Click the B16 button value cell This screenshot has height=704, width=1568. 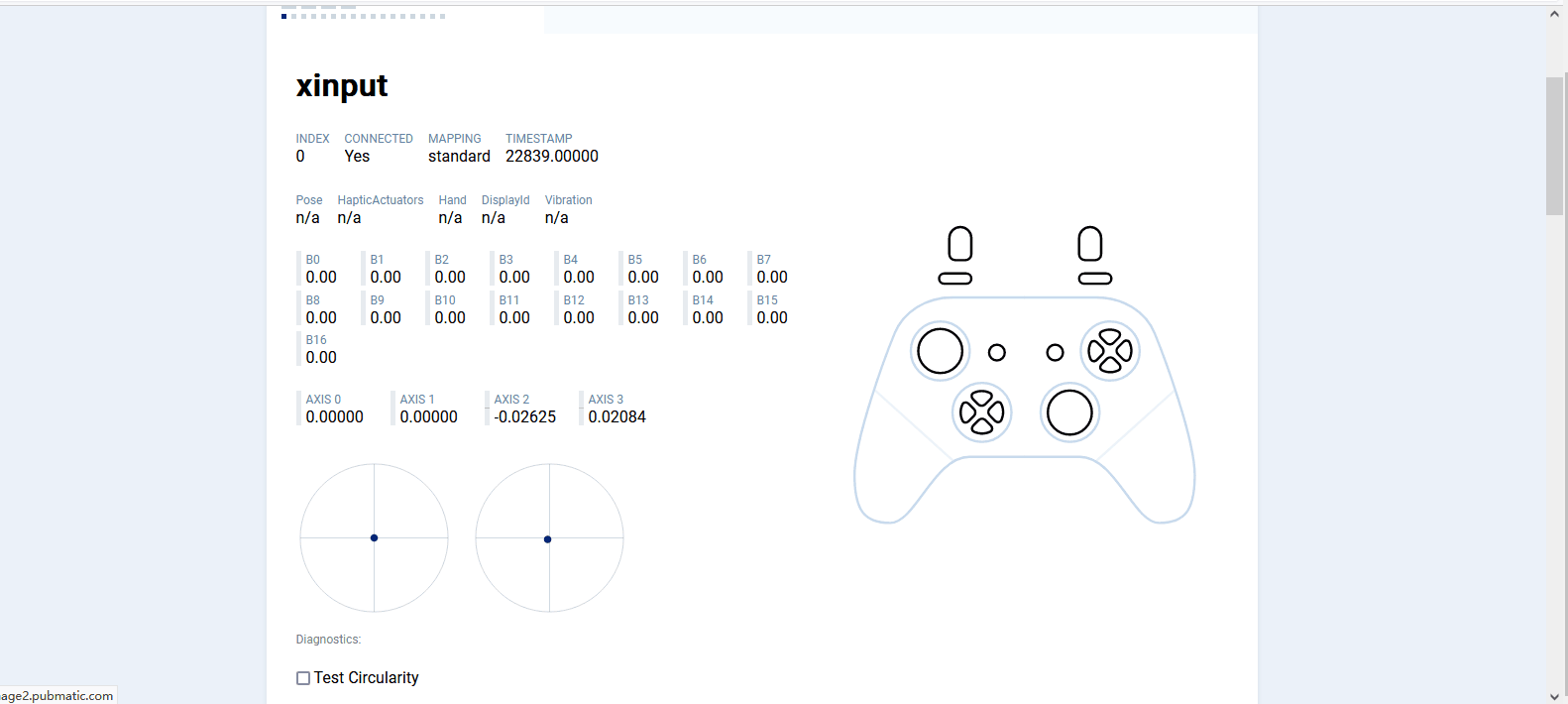tap(321, 357)
